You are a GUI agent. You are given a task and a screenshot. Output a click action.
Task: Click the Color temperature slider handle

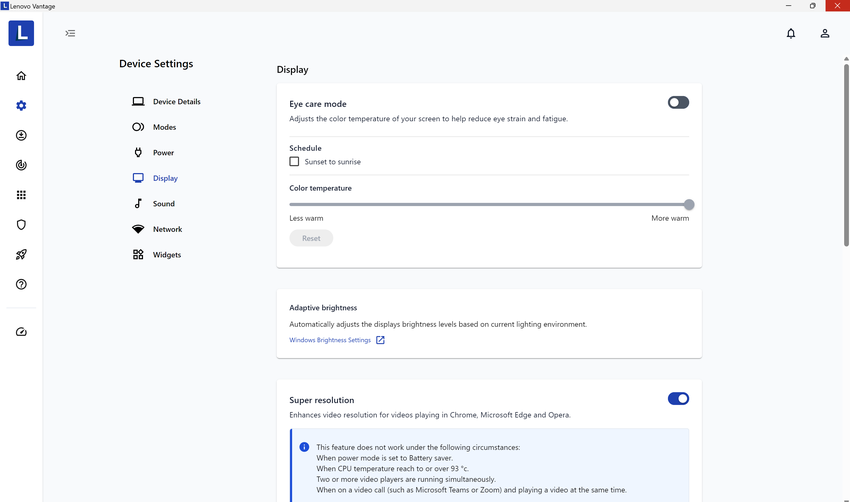(689, 204)
